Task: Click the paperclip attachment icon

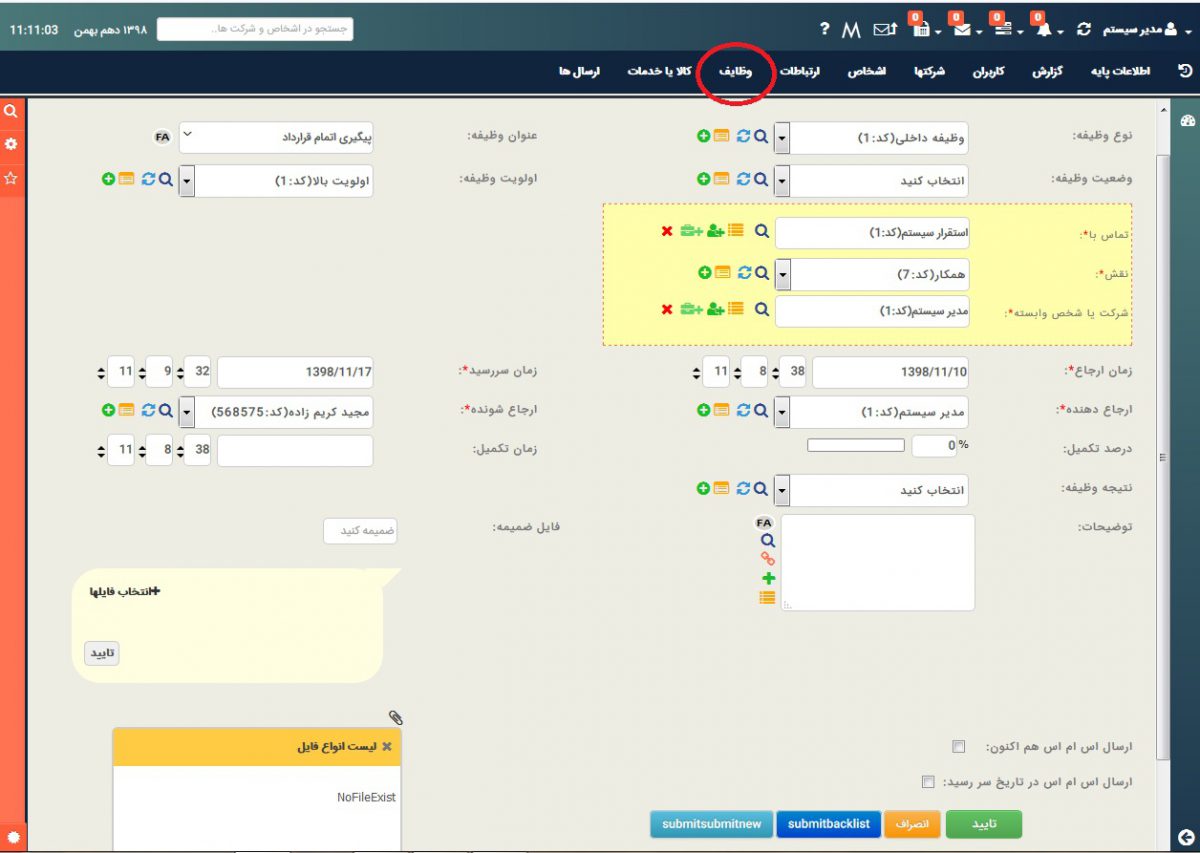Action: point(396,717)
